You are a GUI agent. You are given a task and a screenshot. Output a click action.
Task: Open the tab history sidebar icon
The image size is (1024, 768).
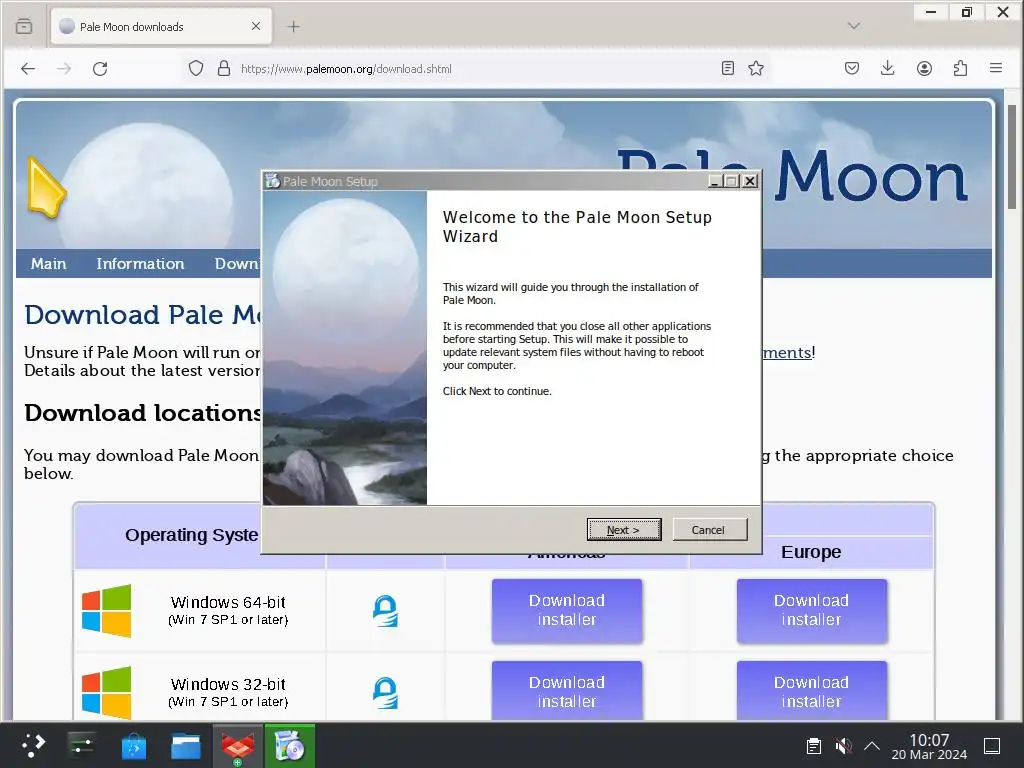[24, 27]
